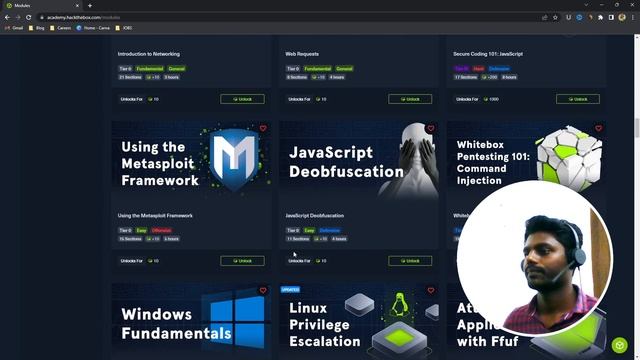The width and height of the screenshot is (640, 360).
Task: Click the U extension icon in toolbar
Action: coord(568,18)
